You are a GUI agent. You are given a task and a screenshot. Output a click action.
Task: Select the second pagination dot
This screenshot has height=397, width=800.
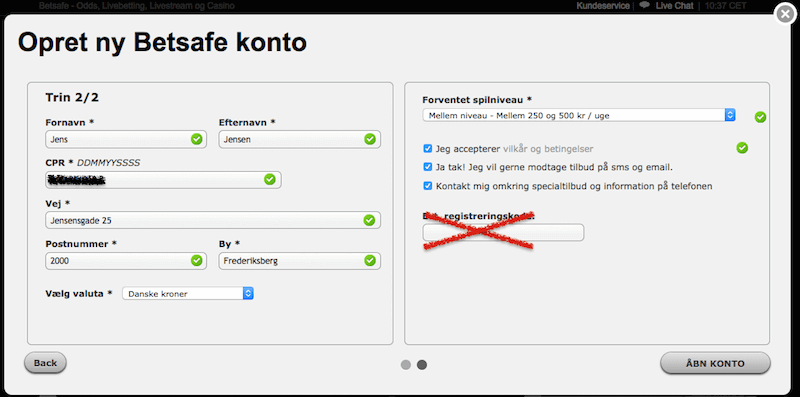(x=422, y=365)
